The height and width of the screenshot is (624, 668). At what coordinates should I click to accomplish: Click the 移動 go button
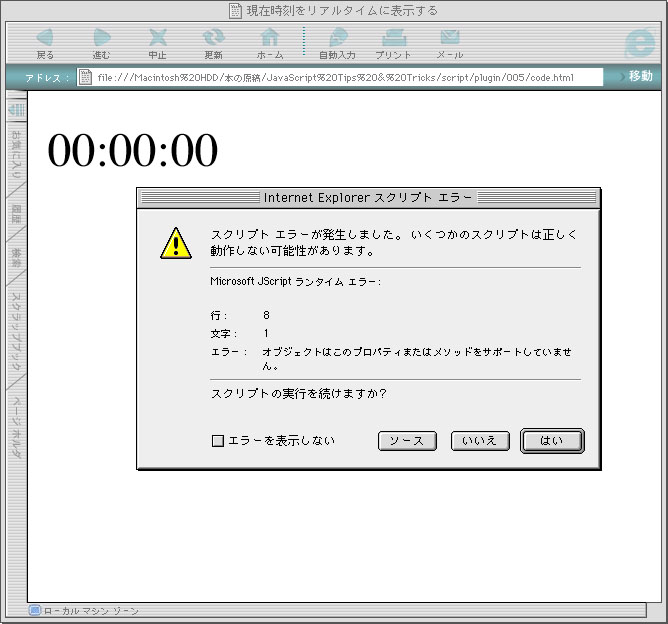pyautogui.click(x=640, y=77)
